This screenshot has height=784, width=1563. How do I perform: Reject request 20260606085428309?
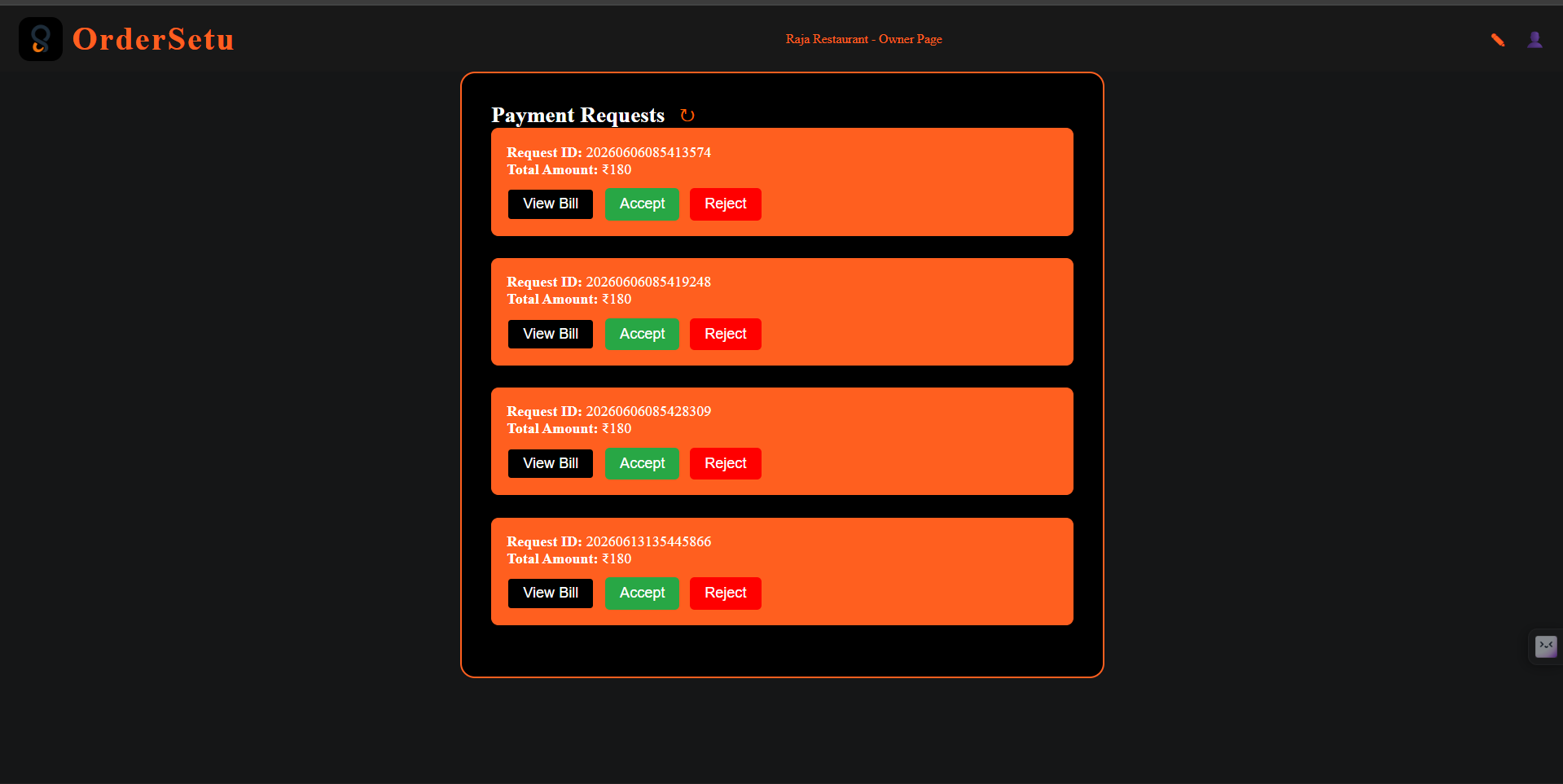(x=725, y=463)
